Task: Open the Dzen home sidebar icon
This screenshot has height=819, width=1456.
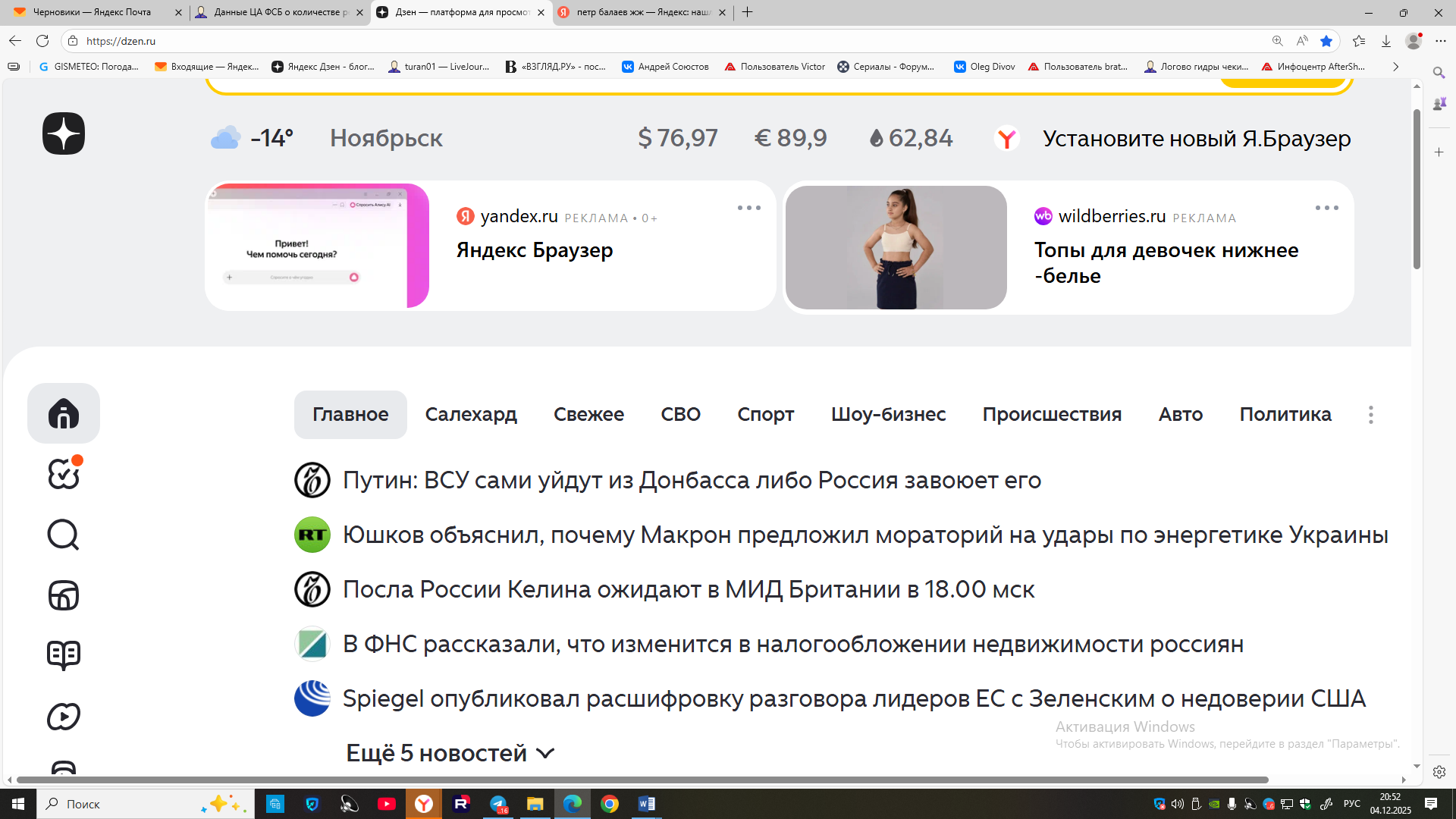Action: [x=64, y=413]
